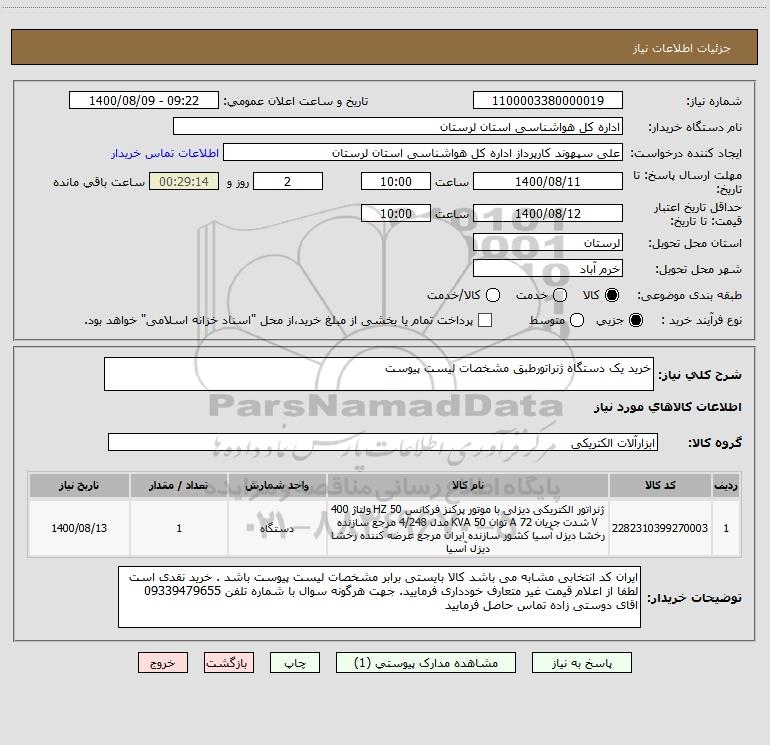Select the جزیی purchase type radio
The height and width of the screenshot is (745, 770).
click(x=635, y=320)
